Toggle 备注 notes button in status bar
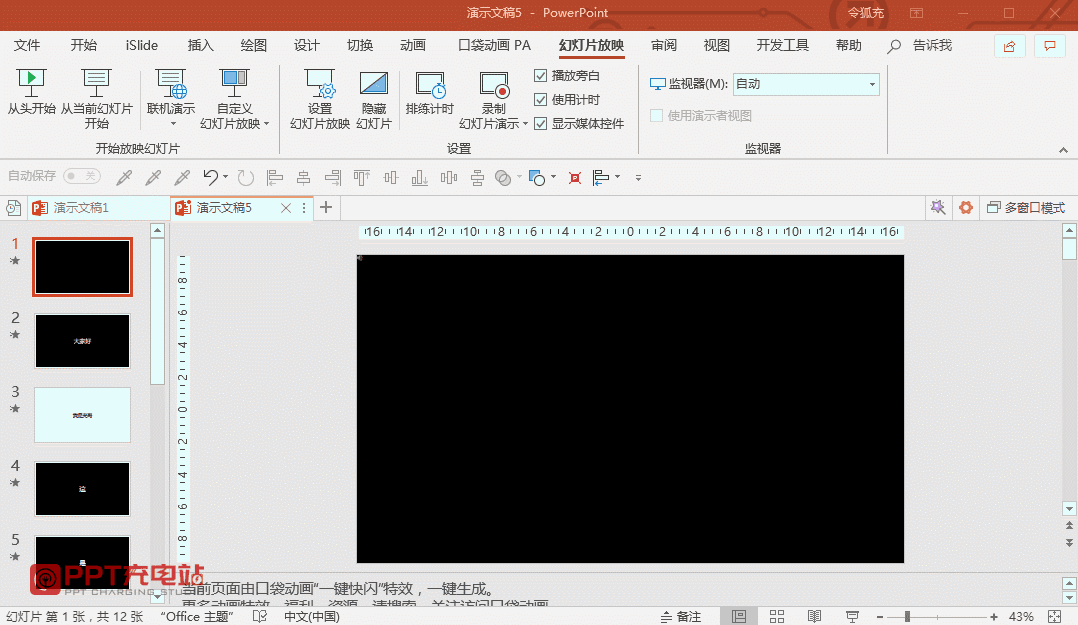The height and width of the screenshot is (625, 1078). [681, 617]
